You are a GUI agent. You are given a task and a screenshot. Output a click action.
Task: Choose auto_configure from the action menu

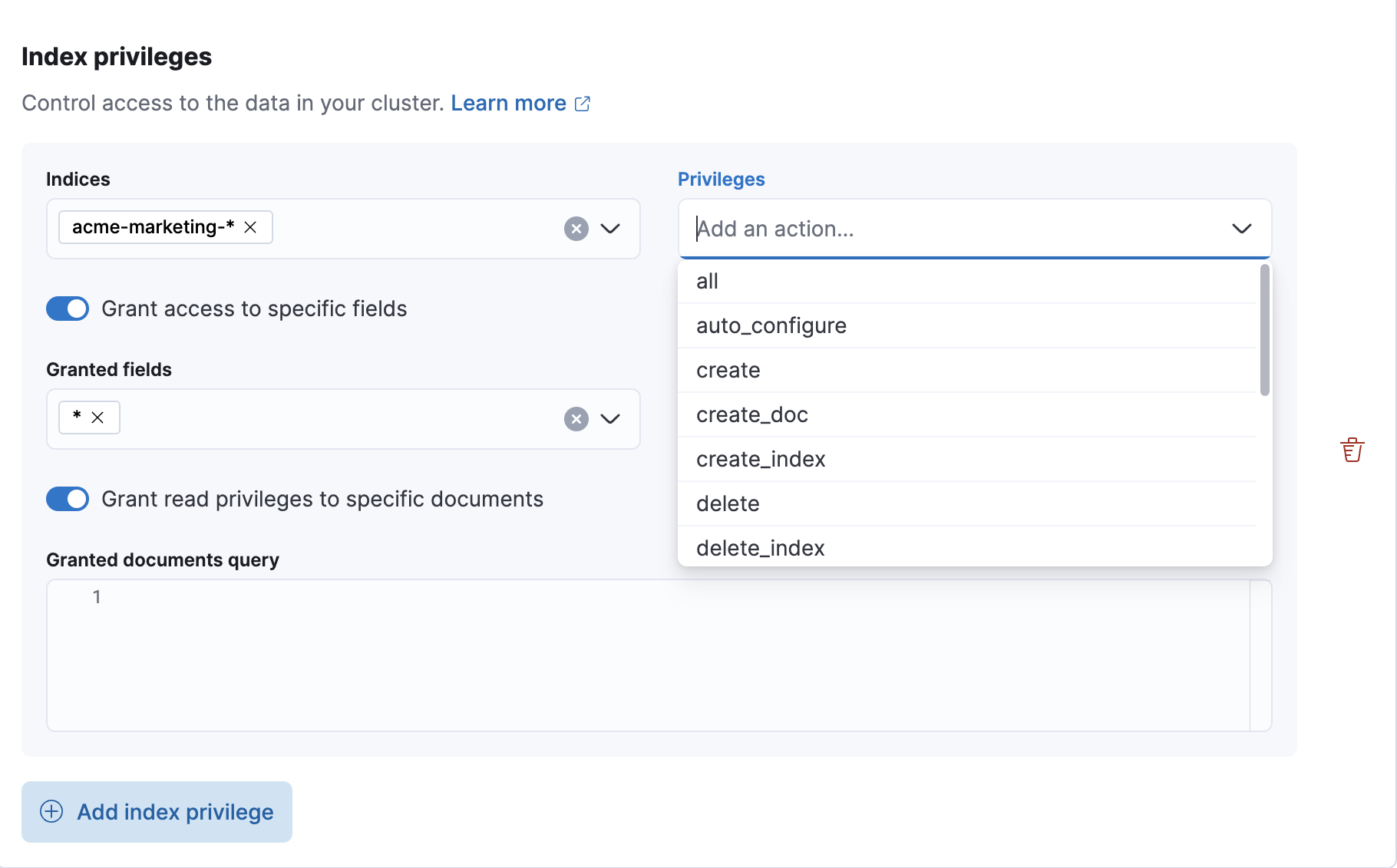click(x=771, y=325)
